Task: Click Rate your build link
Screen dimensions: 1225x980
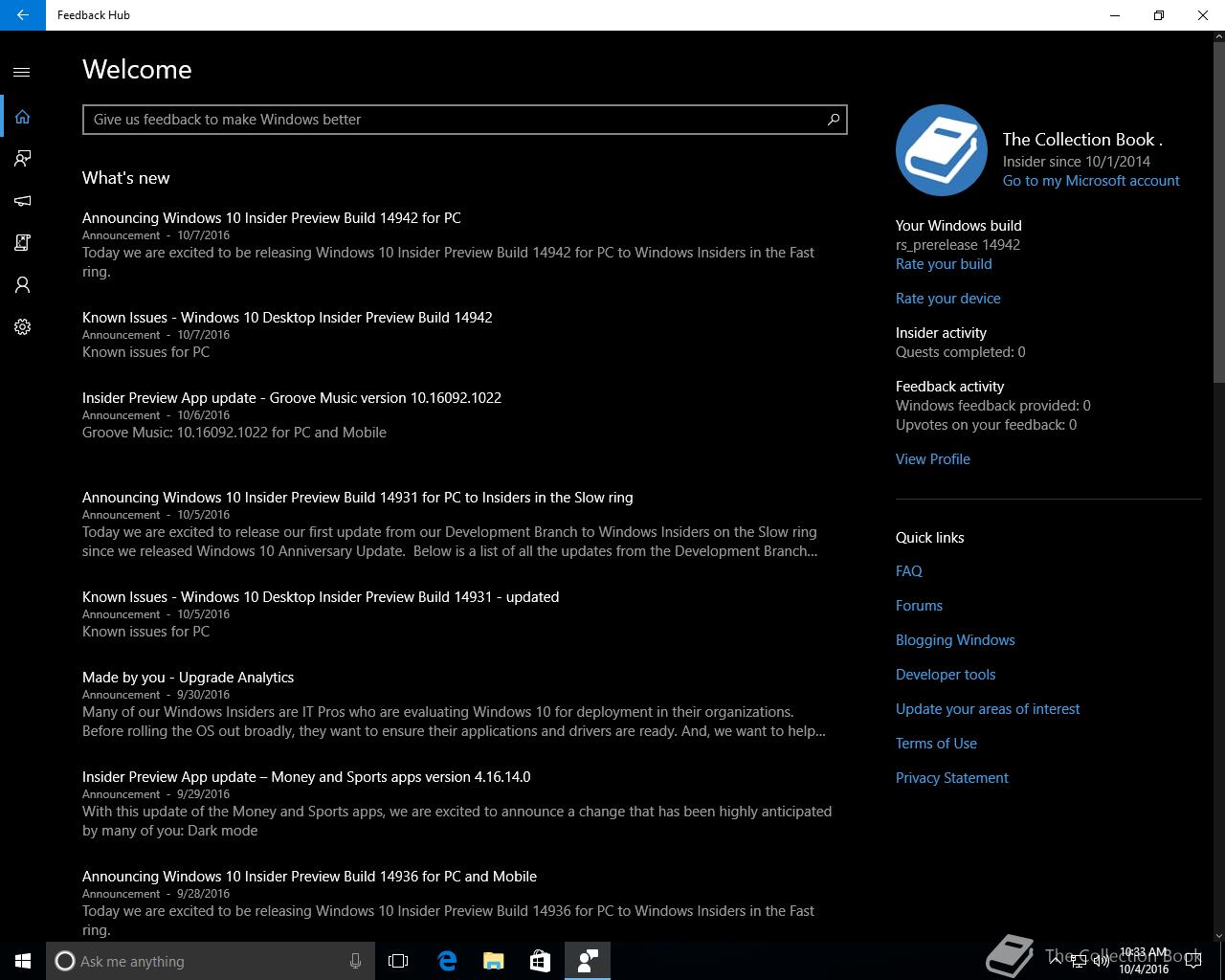Action: pyautogui.click(x=944, y=264)
